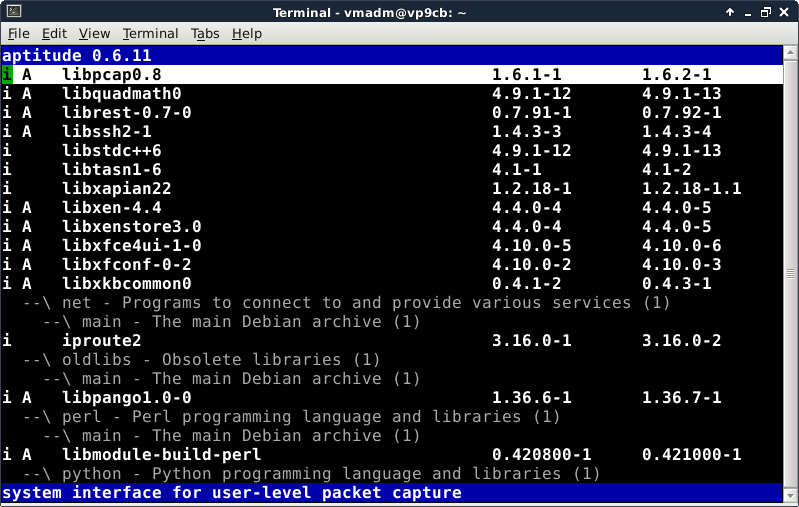Open the Edit menu
Screen dimensions: 799x507
click(x=54, y=34)
